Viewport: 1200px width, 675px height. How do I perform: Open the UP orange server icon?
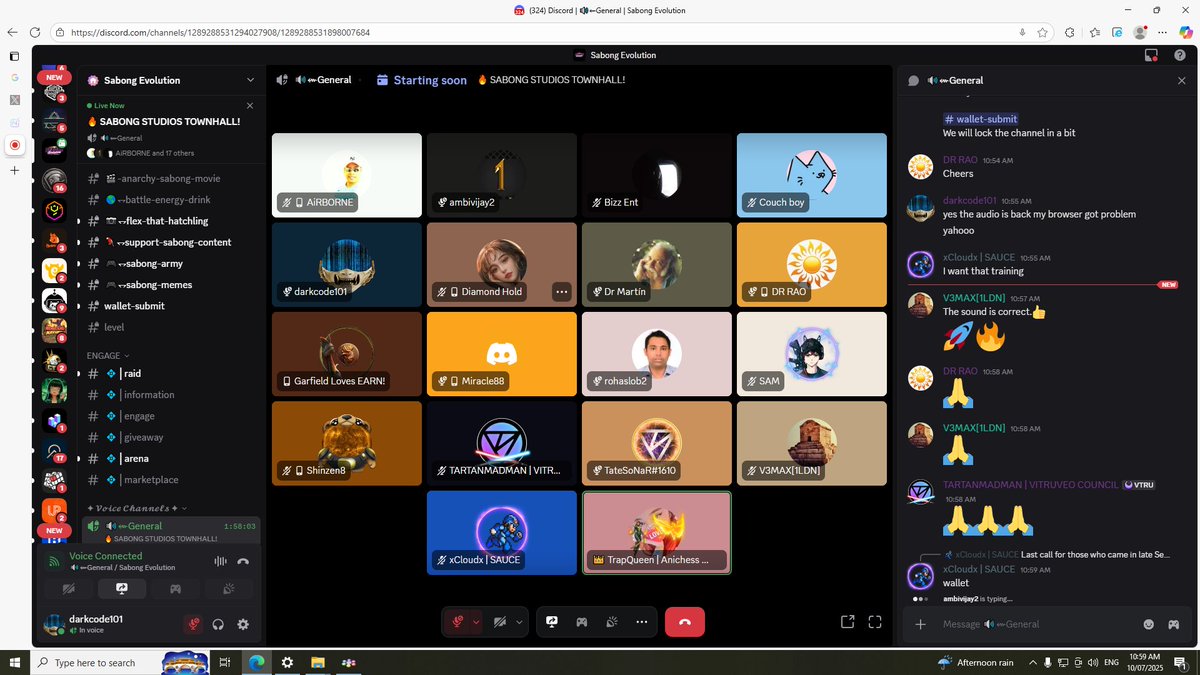tap(55, 511)
